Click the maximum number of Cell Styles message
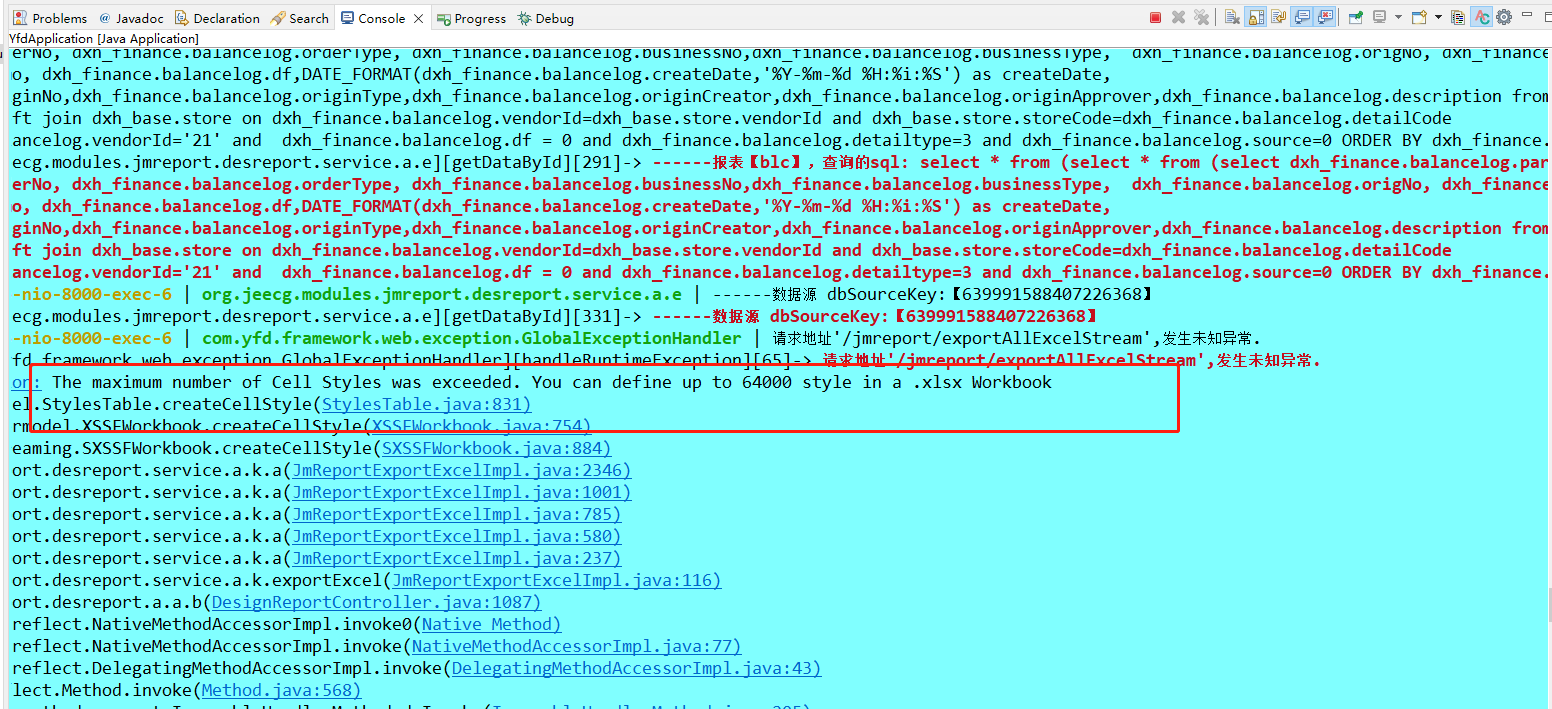Screen dimensions: 1552x709 (552, 382)
